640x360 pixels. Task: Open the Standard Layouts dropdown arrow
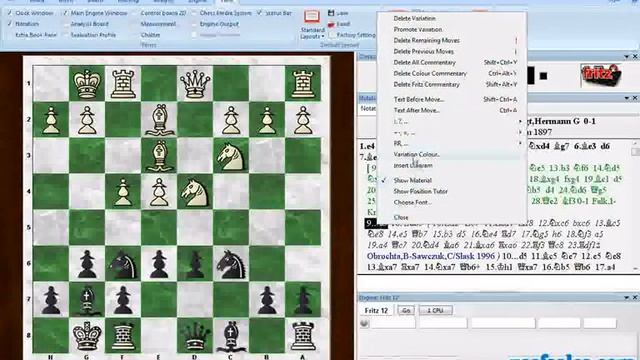[x=322, y=36]
